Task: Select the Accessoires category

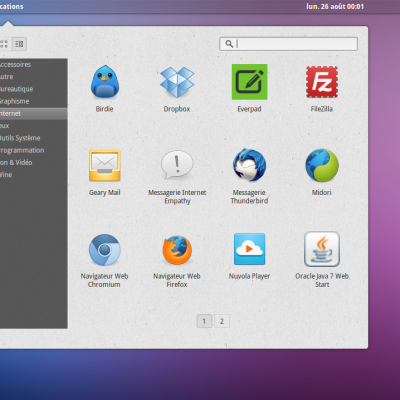Action: point(34,64)
